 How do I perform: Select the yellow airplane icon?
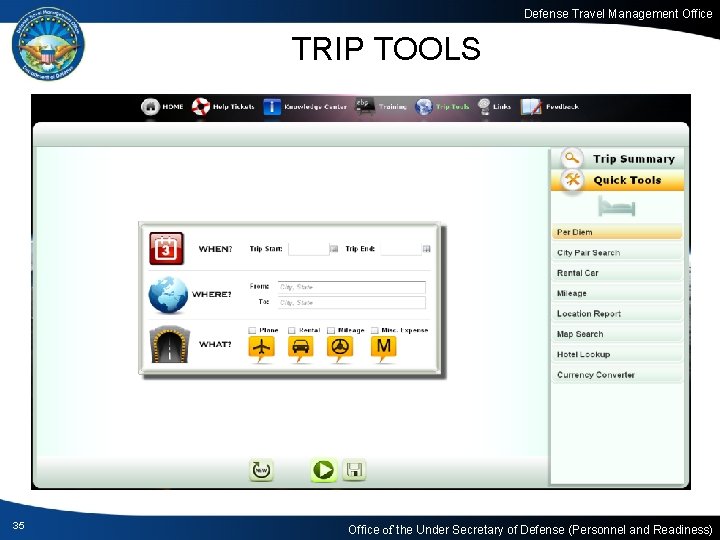[x=261, y=349]
